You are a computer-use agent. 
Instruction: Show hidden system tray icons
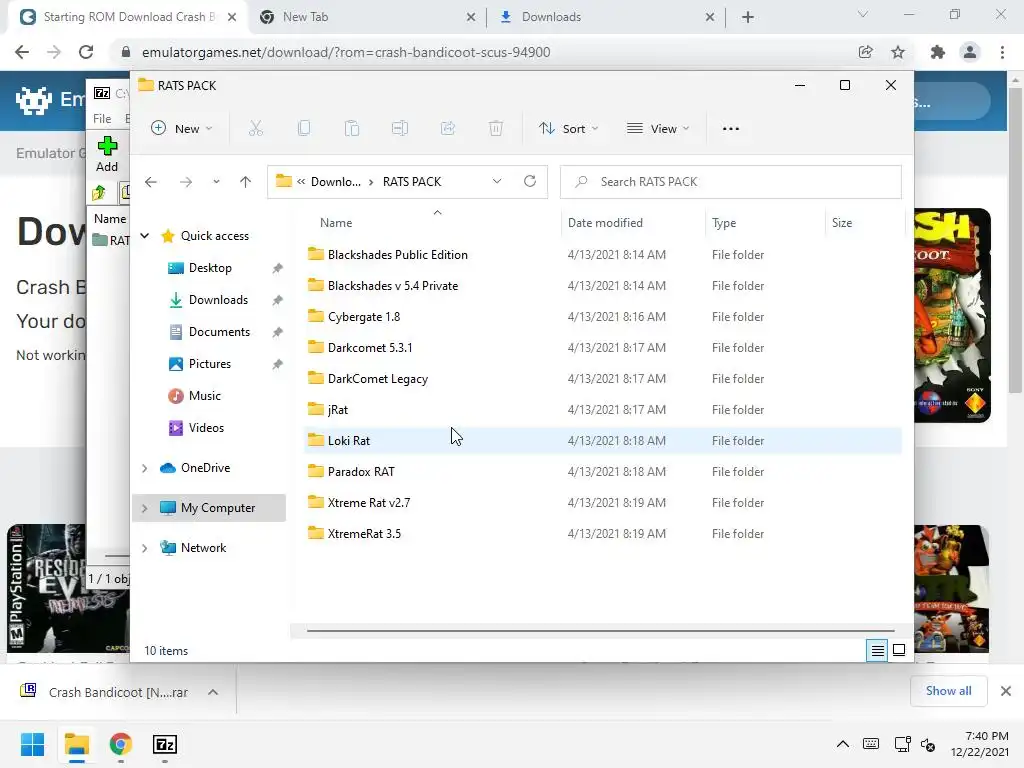(x=843, y=744)
